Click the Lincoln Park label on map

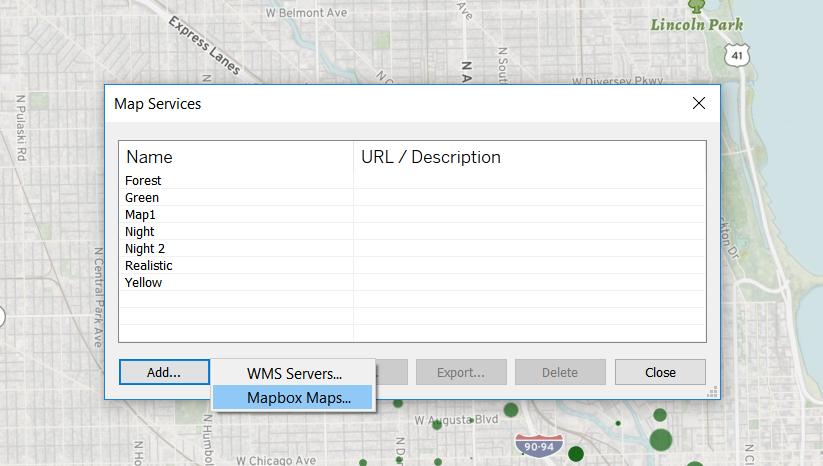697,25
